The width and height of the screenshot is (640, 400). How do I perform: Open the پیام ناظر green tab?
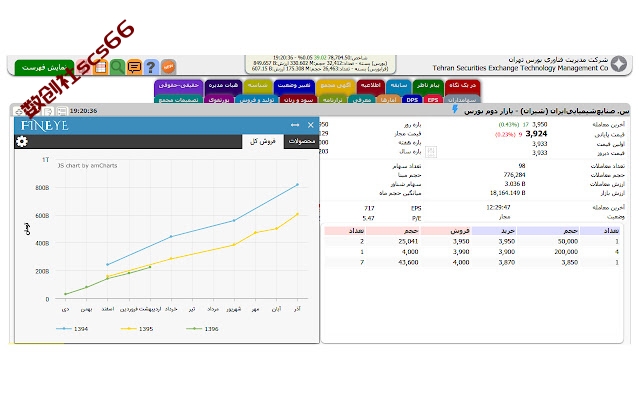pyautogui.click(x=428, y=86)
